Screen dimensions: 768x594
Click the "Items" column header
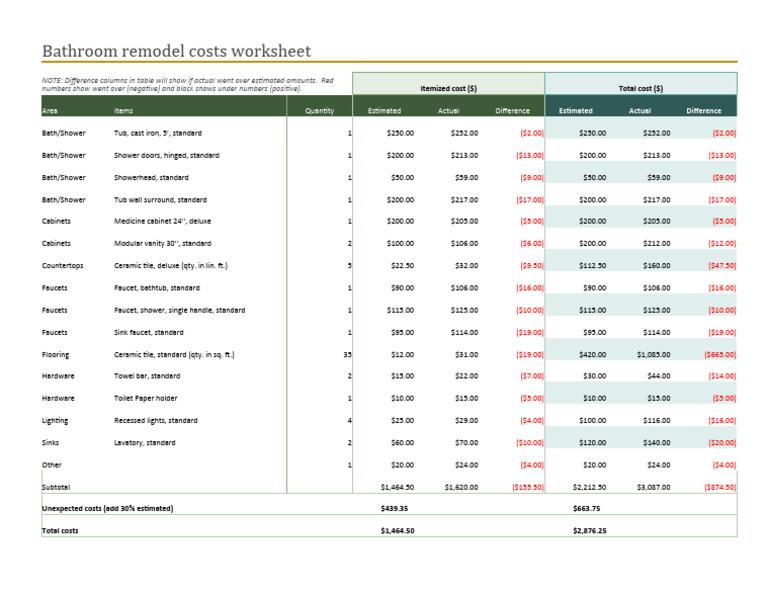[124, 111]
